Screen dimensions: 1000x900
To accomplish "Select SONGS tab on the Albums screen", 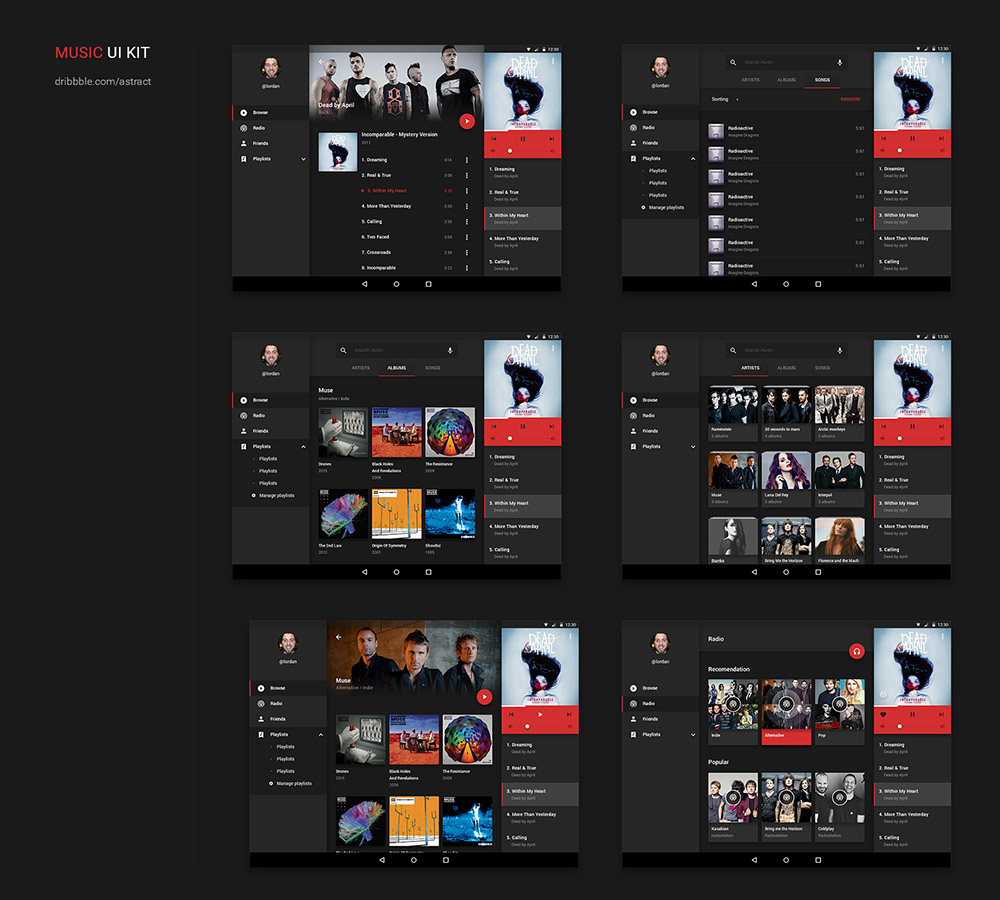I will pyautogui.click(x=432, y=368).
